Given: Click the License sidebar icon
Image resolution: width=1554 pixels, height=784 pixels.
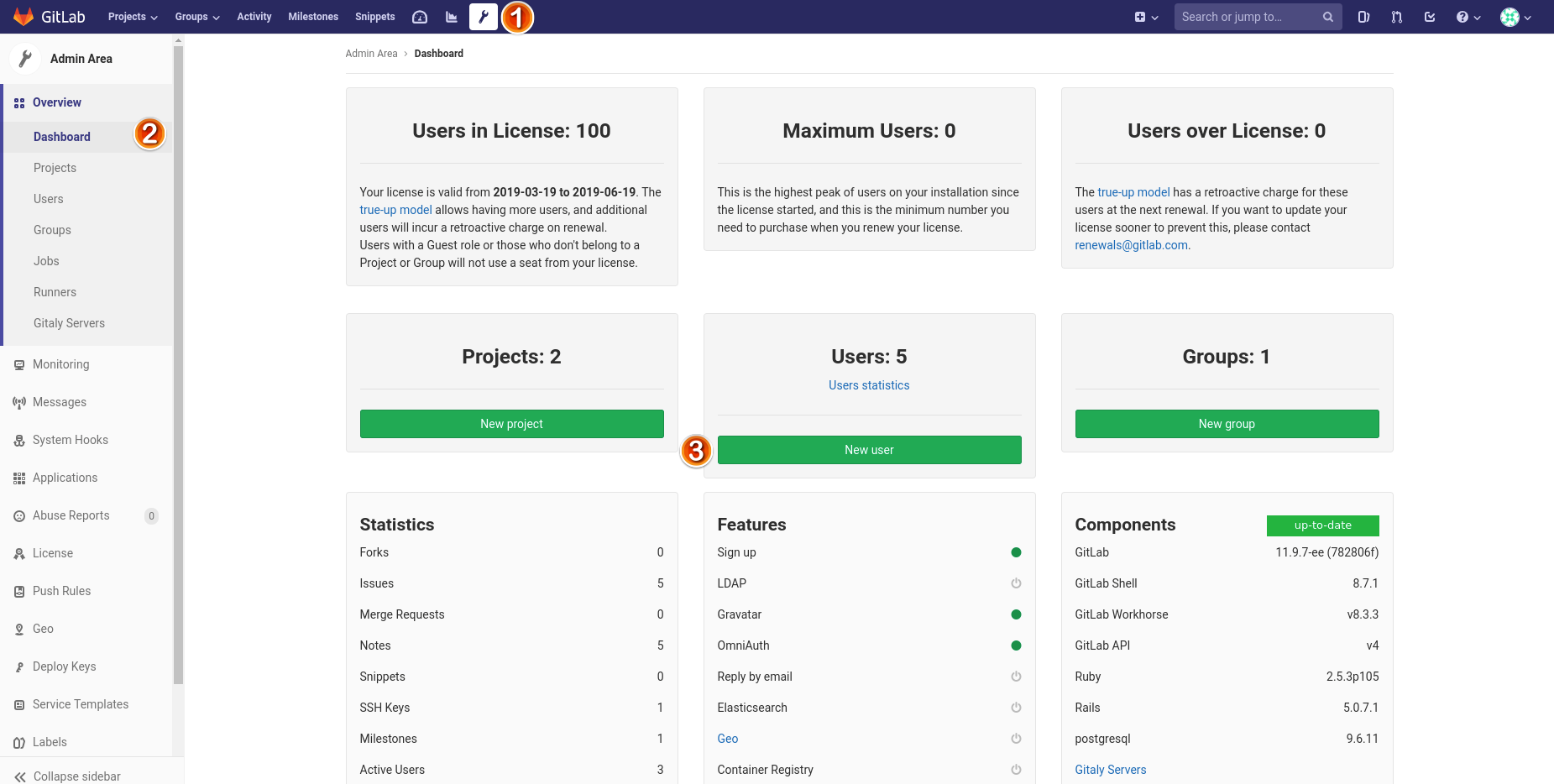Looking at the screenshot, I should pos(19,554).
